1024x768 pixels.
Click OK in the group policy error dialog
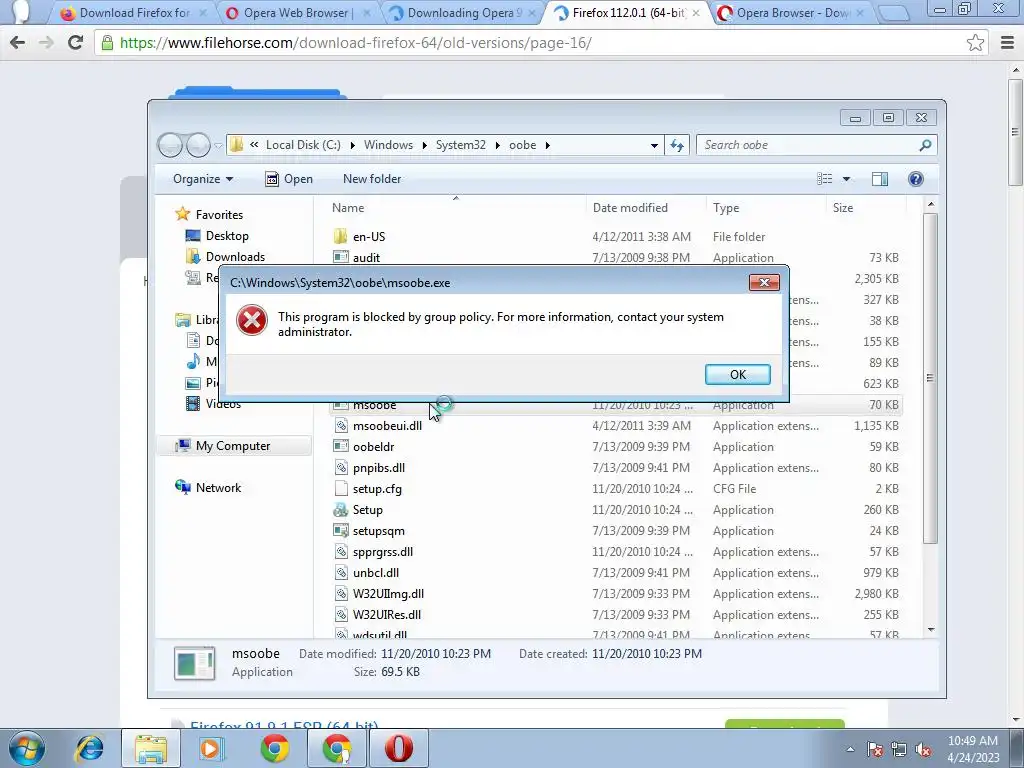737,374
